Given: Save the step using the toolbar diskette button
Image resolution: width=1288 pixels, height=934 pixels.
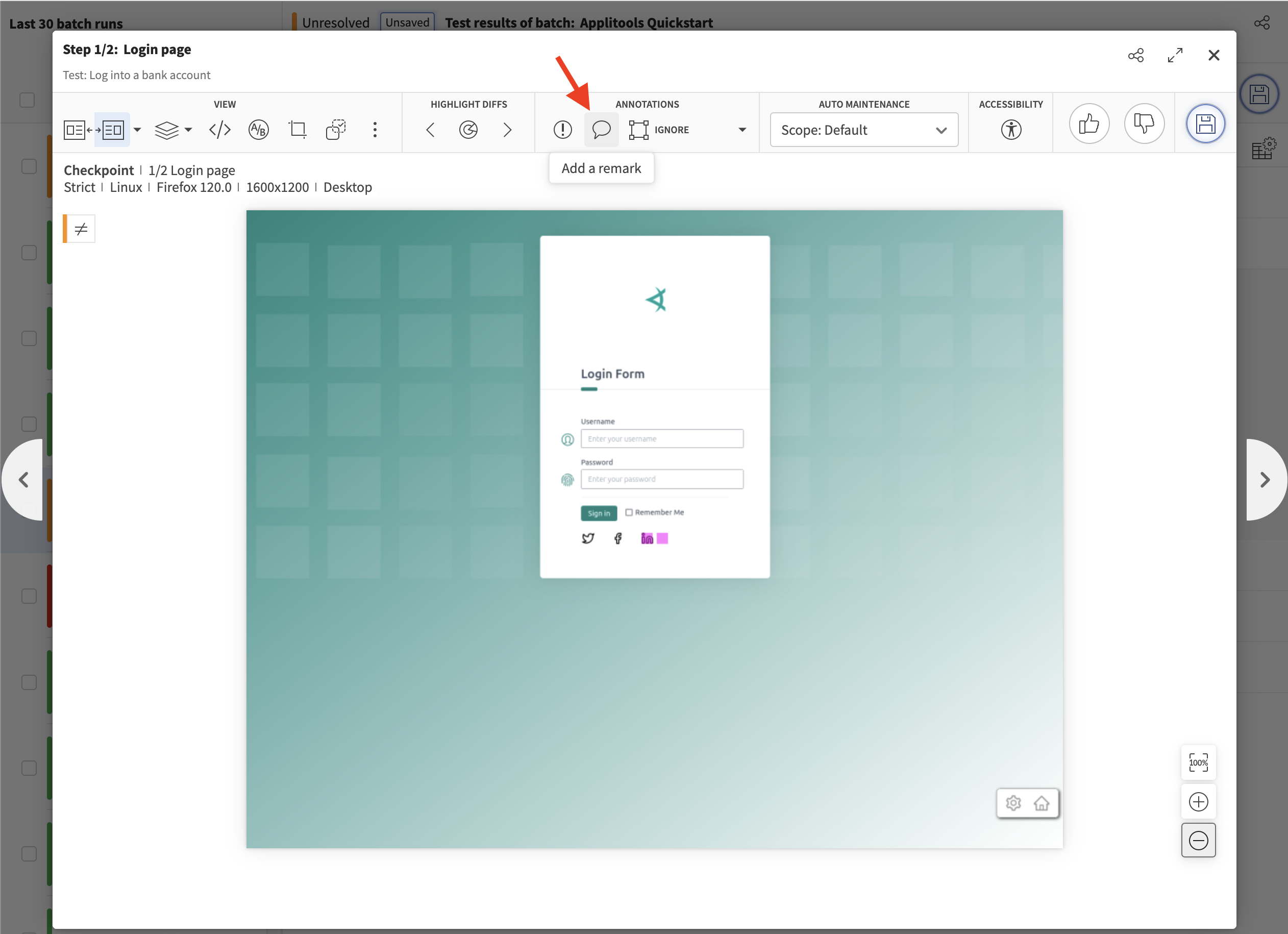Looking at the screenshot, I should coord(1205,124).
